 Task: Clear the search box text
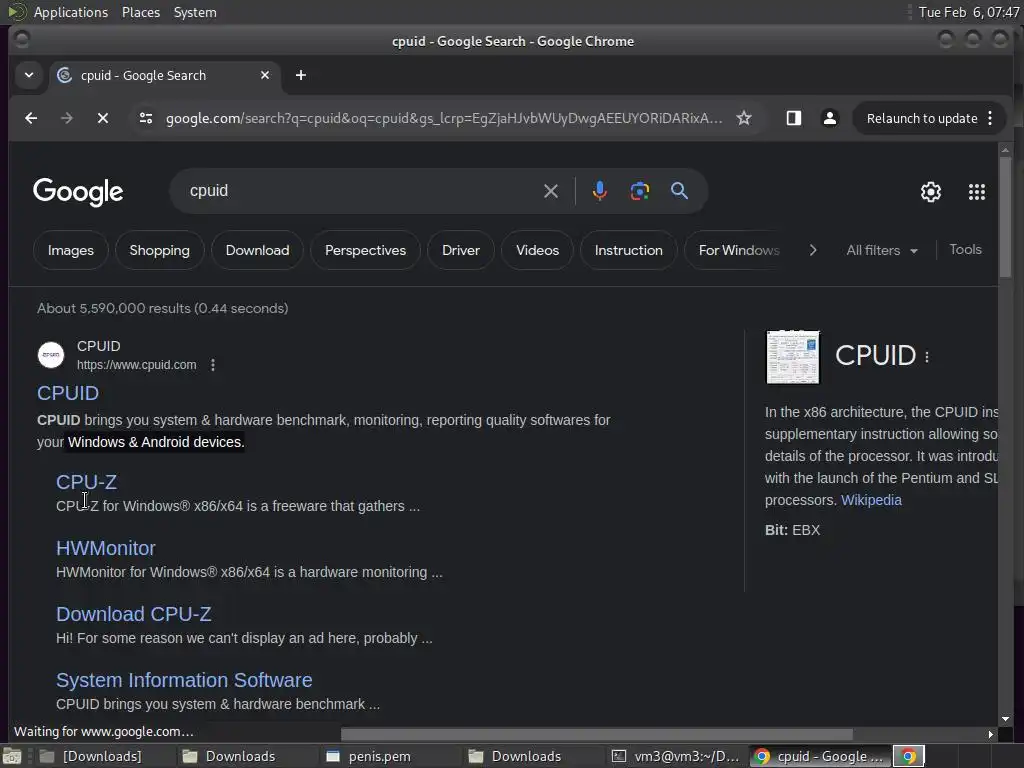pos(551,191)
